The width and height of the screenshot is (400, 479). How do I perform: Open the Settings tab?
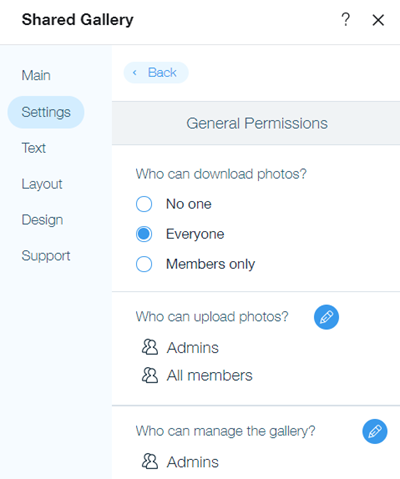click(46, 112)
